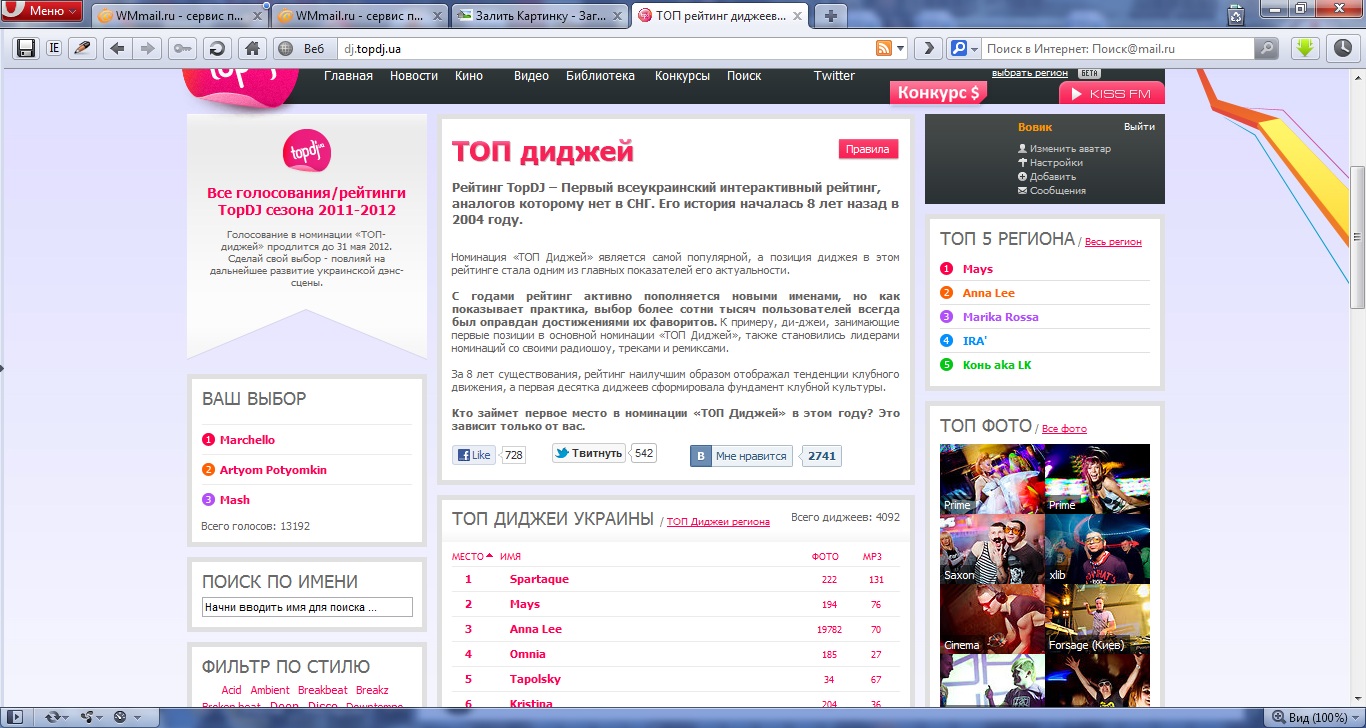
Task: Toggle the panel button in the status bar
Action: [16, 717]
